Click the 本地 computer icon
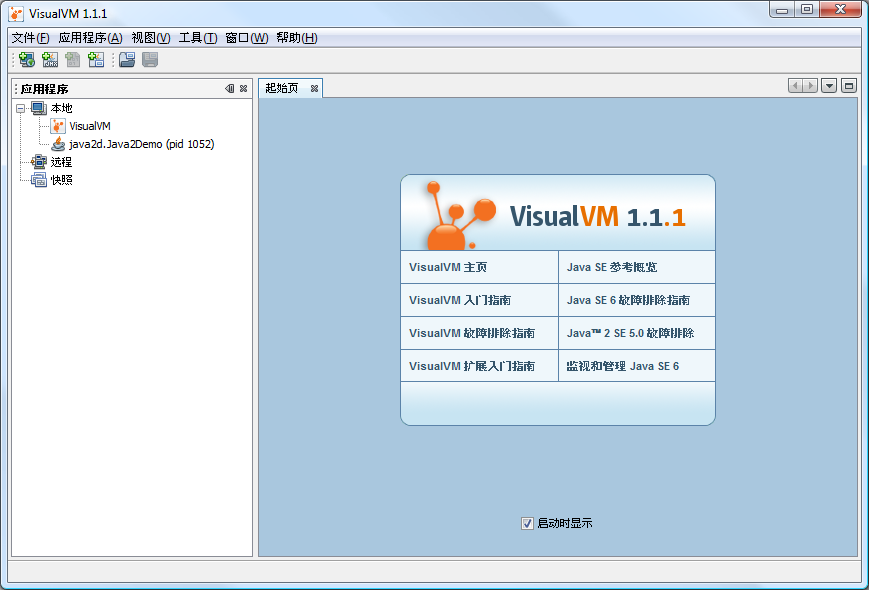The image size is (869, 590). (39, 108)
